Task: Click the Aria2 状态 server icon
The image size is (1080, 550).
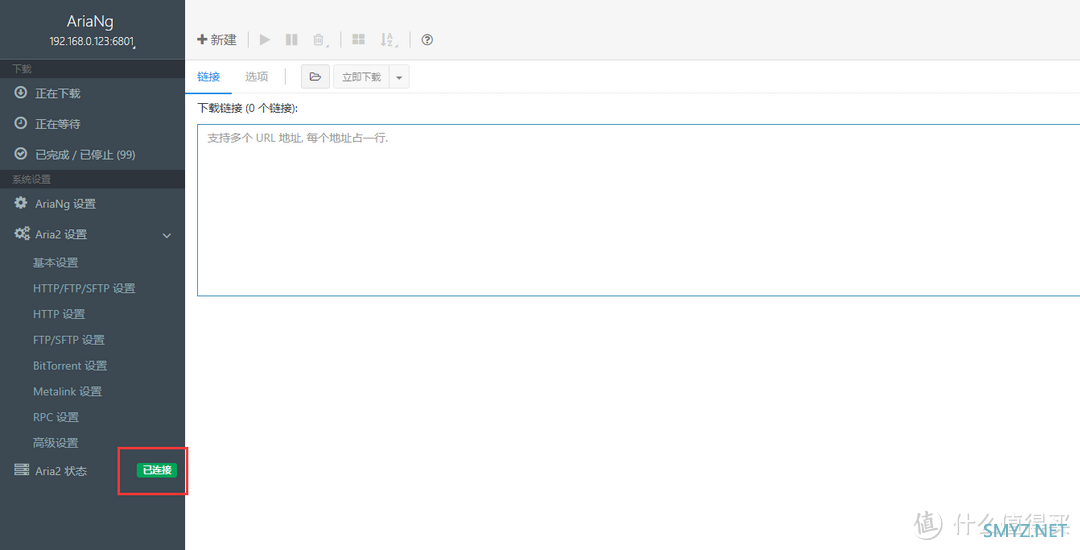Action: 21,470
